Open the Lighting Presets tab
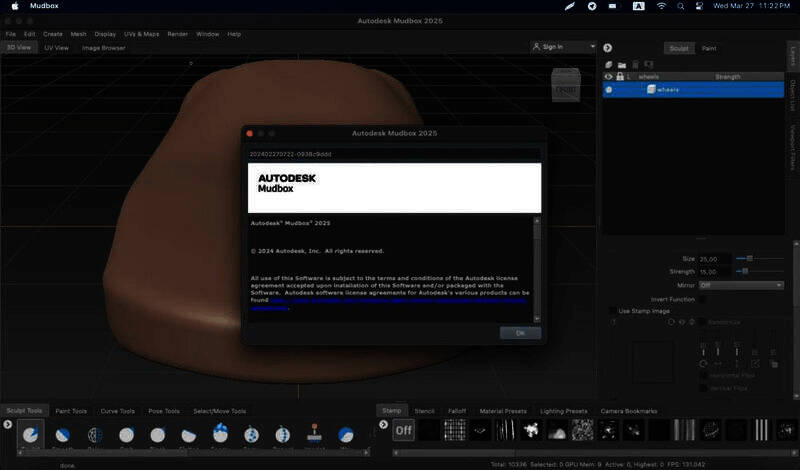Viewport: 800px width, 470px height. [564, 411]
